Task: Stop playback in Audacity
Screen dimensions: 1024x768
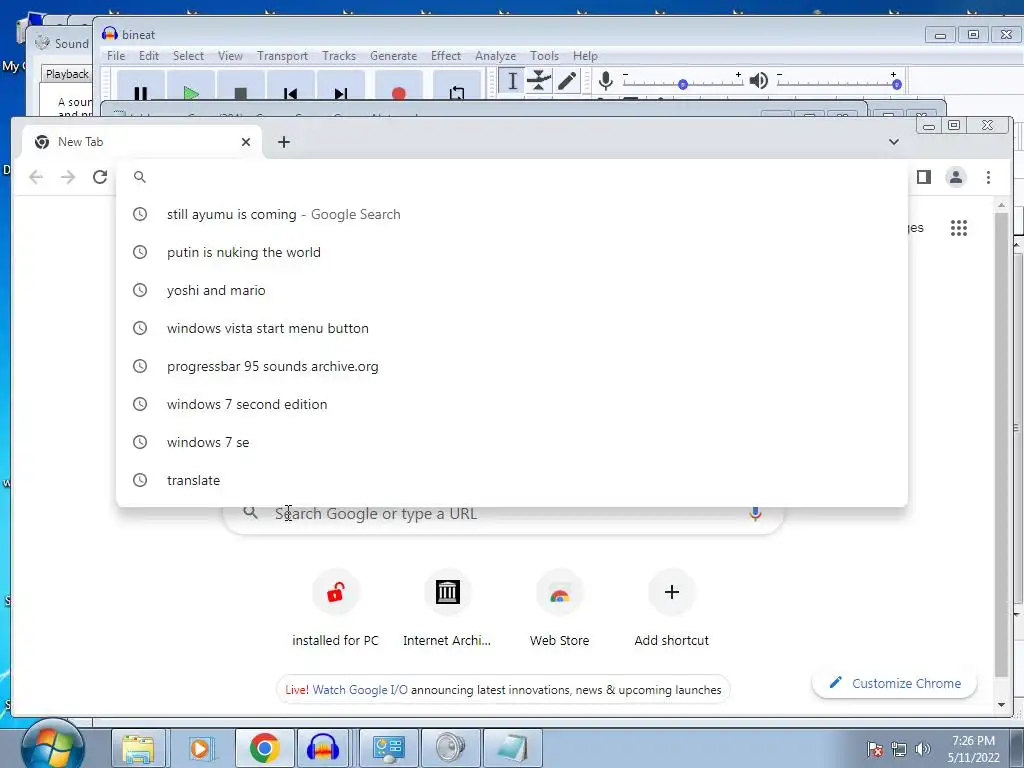Action: (x=240, y=89)
